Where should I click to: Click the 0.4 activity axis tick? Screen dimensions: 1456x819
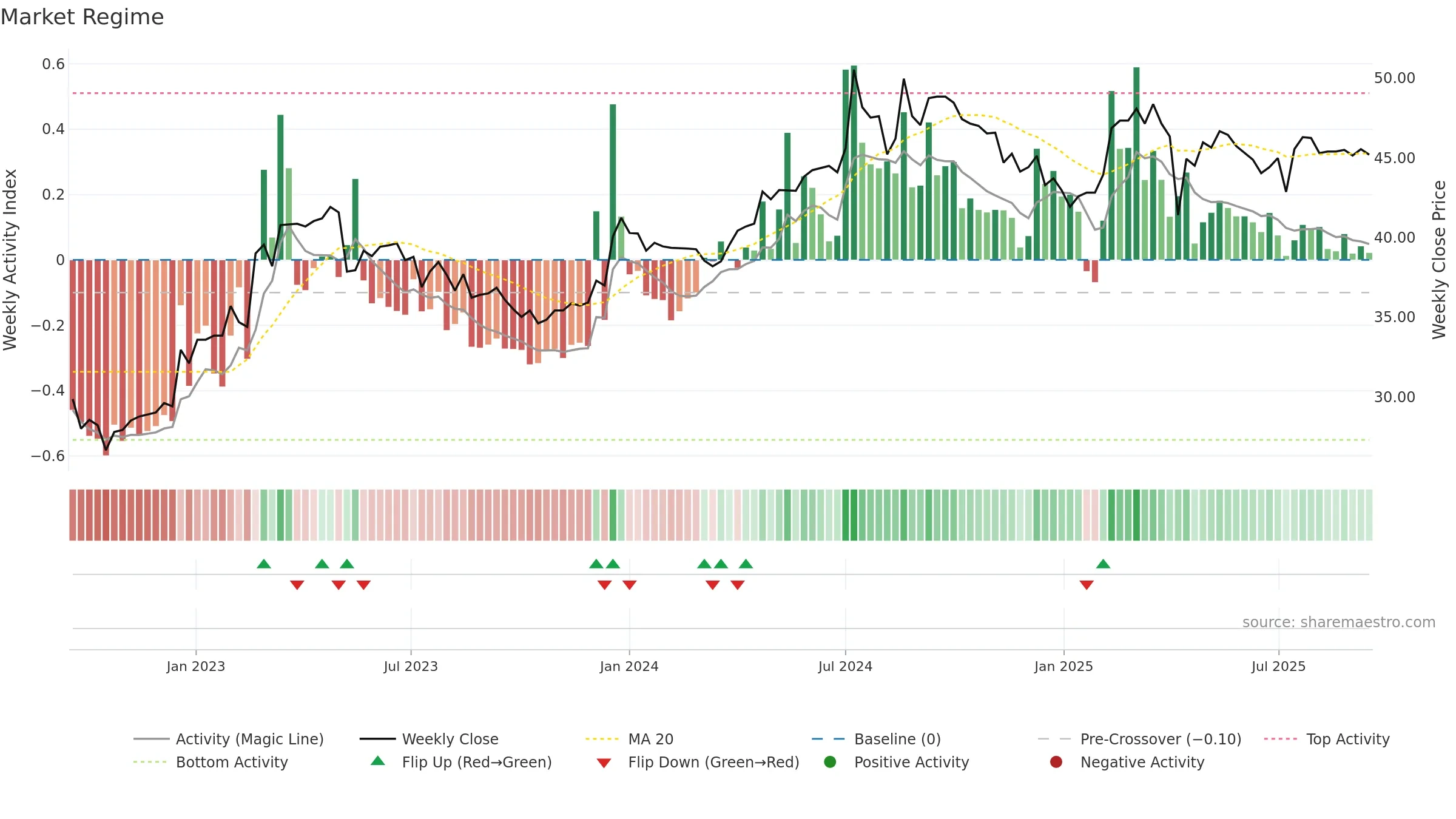point(53,129)
